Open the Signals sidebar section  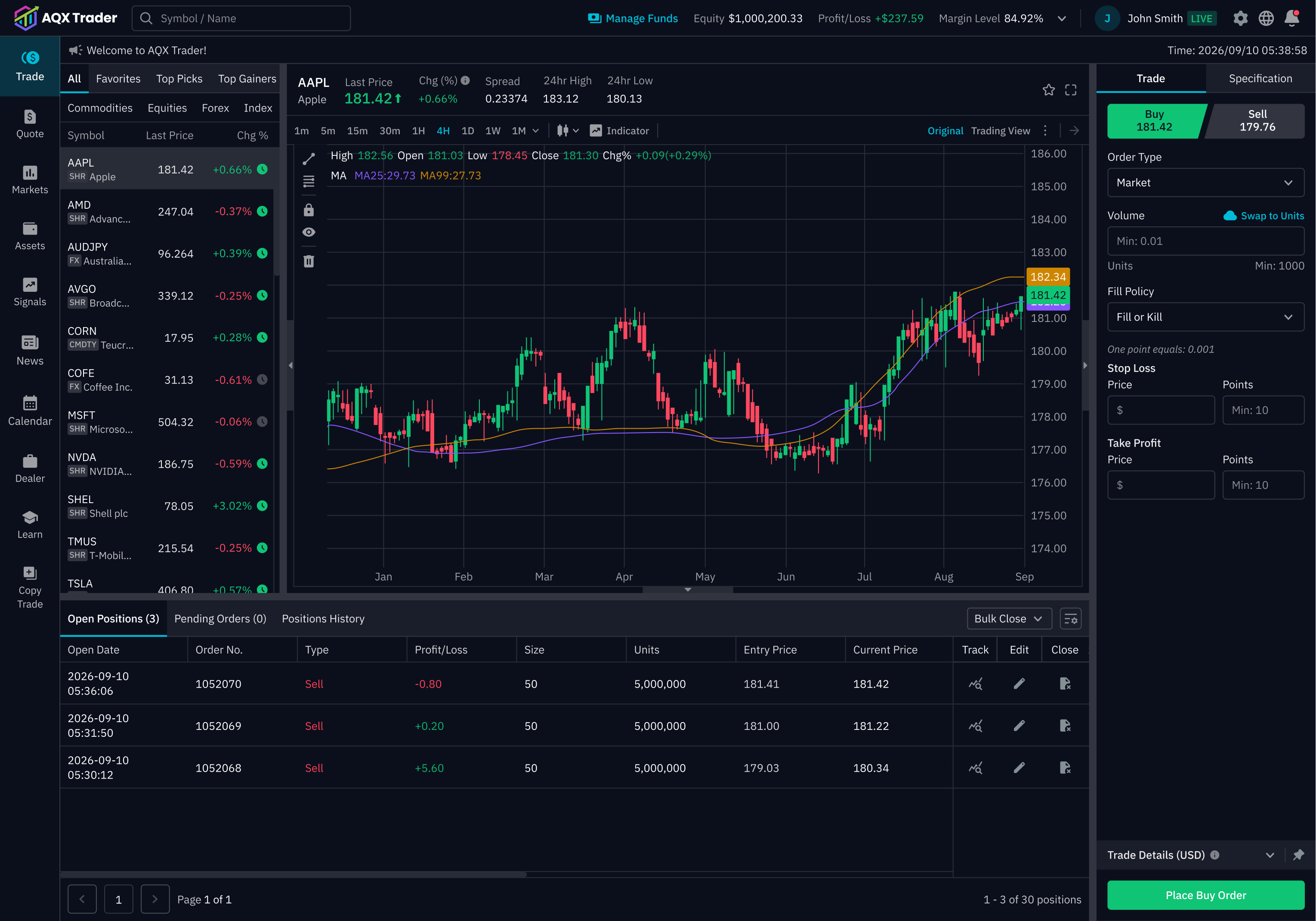click(x=30, y=292)
